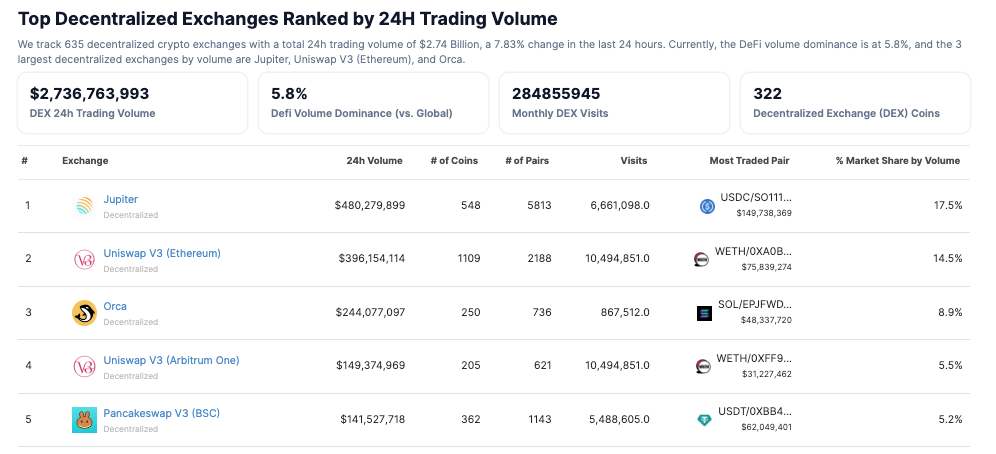Open the Jupiter exchange link

tap(121, 199)
